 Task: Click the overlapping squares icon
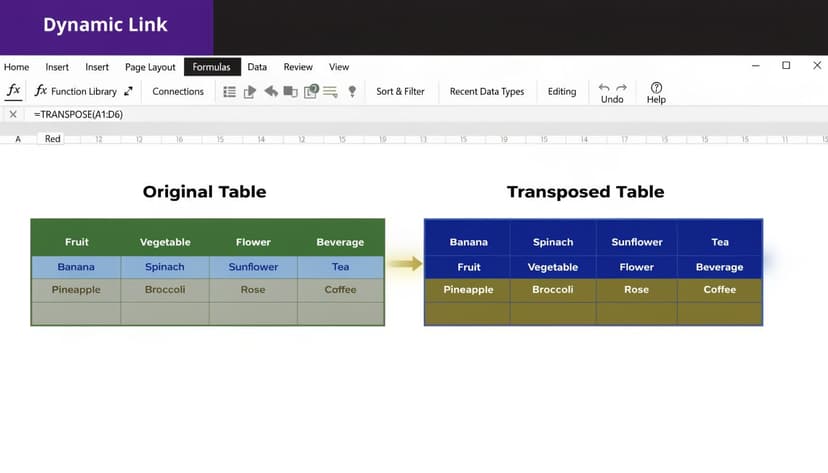coord(290,92)
